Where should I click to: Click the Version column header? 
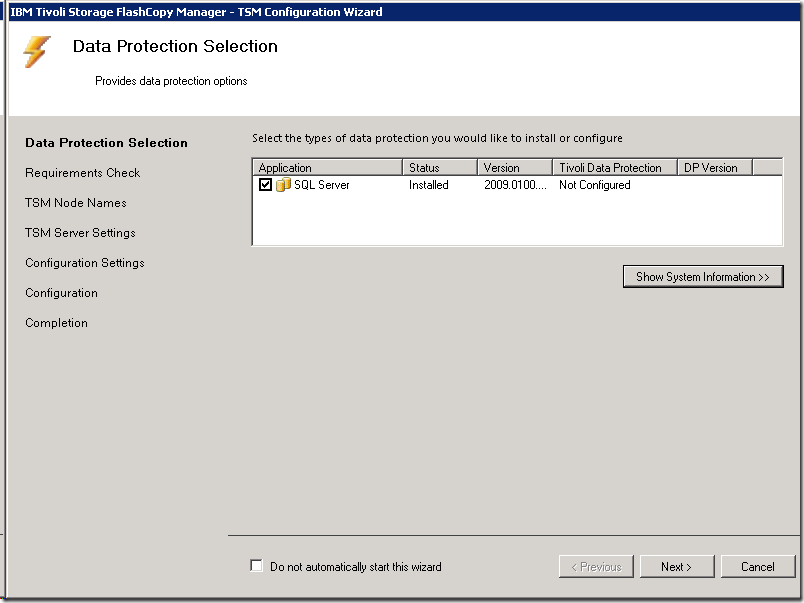coord(514,168)
